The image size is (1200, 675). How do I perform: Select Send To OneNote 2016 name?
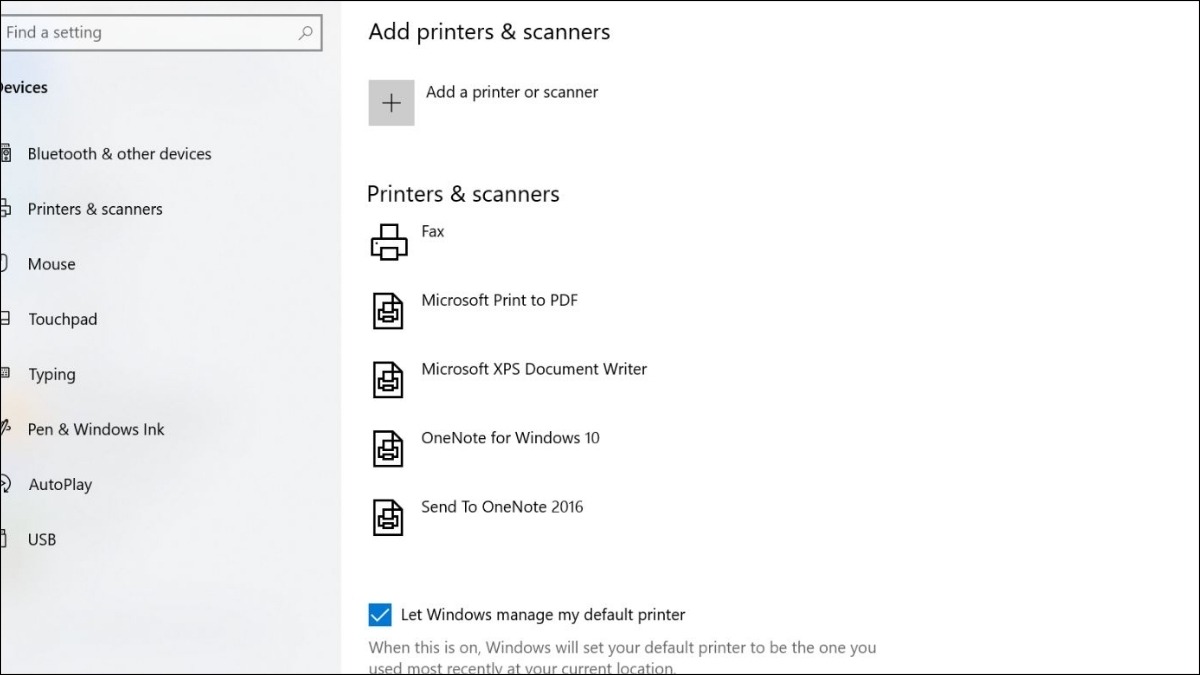(x=502, y=507)
